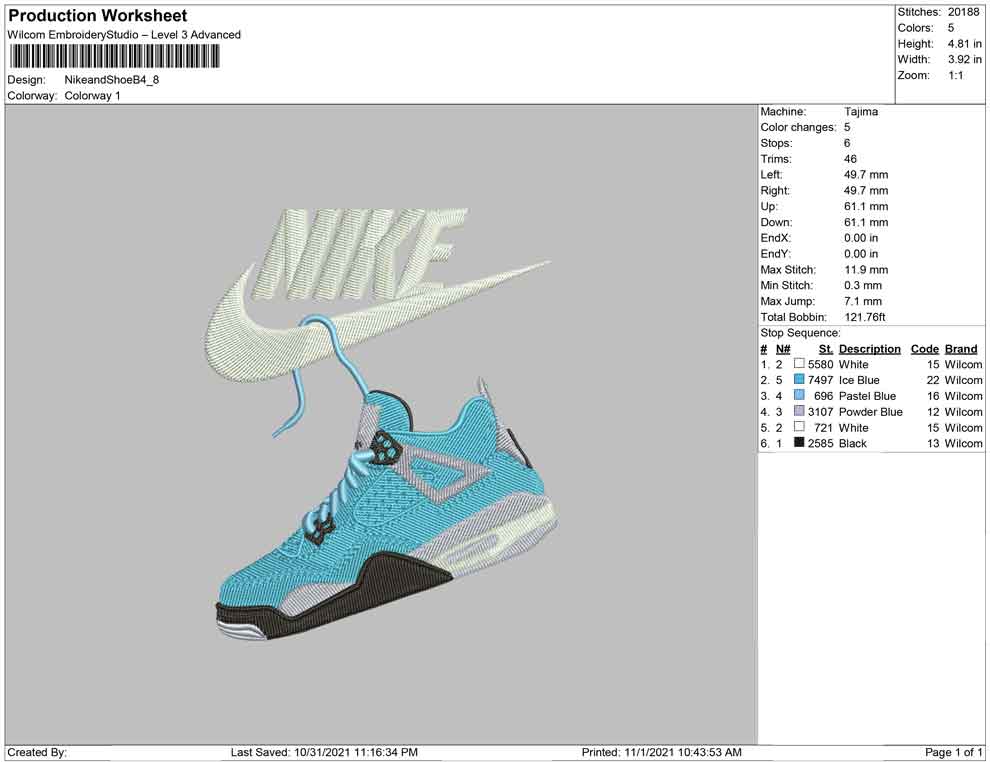Click the stitch count 20188
The width and height of the screenshot is (990, 762).
click(963, 12)
